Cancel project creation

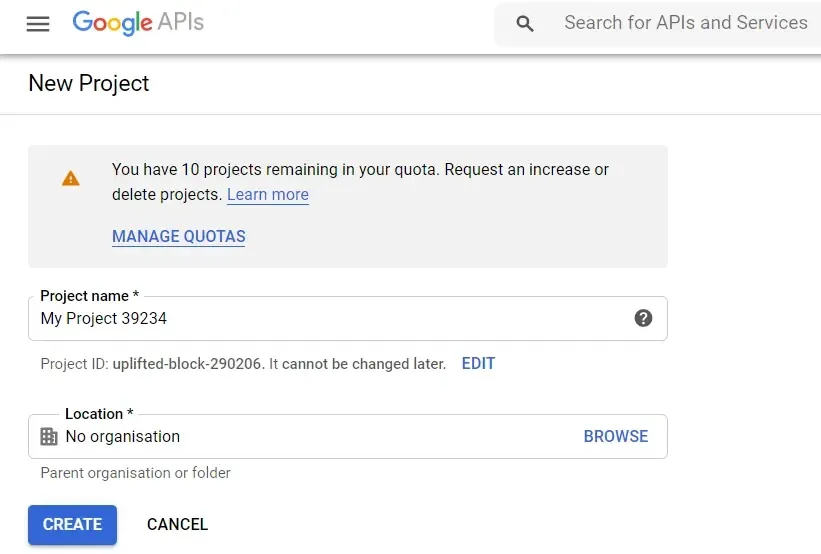coord(177,524)
